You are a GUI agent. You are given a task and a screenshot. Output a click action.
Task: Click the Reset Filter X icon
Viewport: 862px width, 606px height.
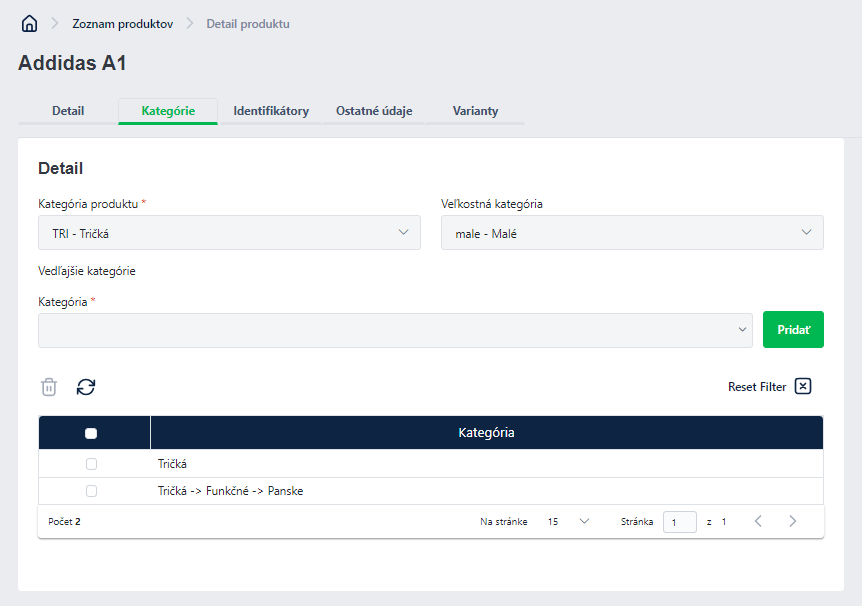[x=803, y=386]
